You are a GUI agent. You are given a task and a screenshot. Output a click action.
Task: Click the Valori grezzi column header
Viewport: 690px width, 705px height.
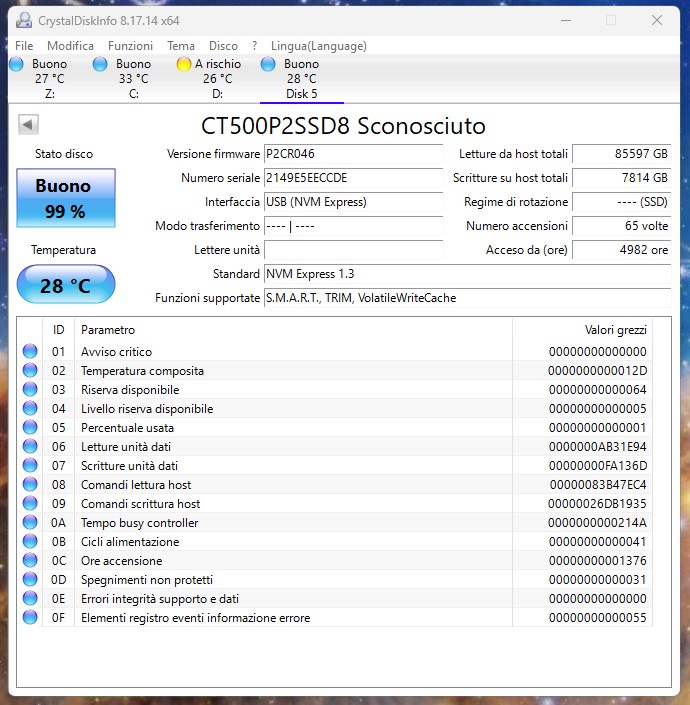582,330
